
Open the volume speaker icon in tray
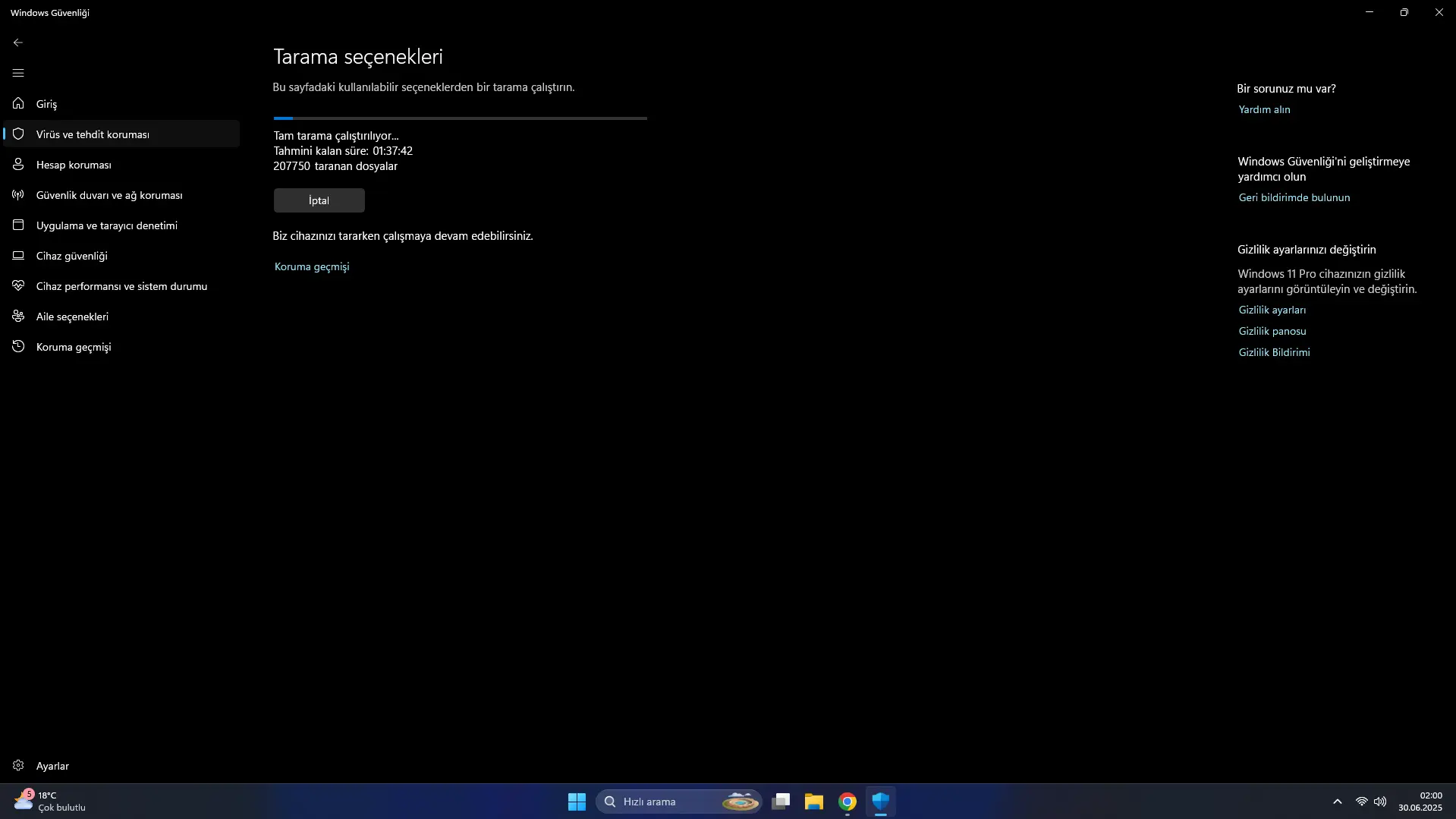click(x=1380, y=802)
